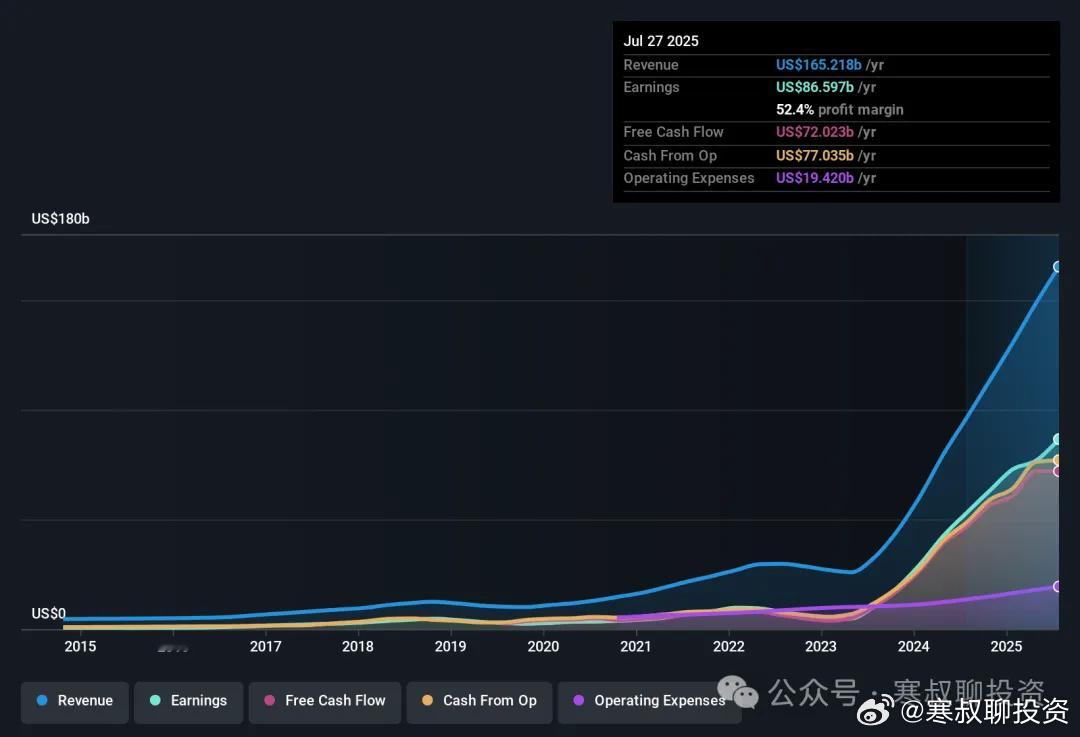1080x737 pixels.
Task: Click the blue Revenue legend dot
Action: 42,700
